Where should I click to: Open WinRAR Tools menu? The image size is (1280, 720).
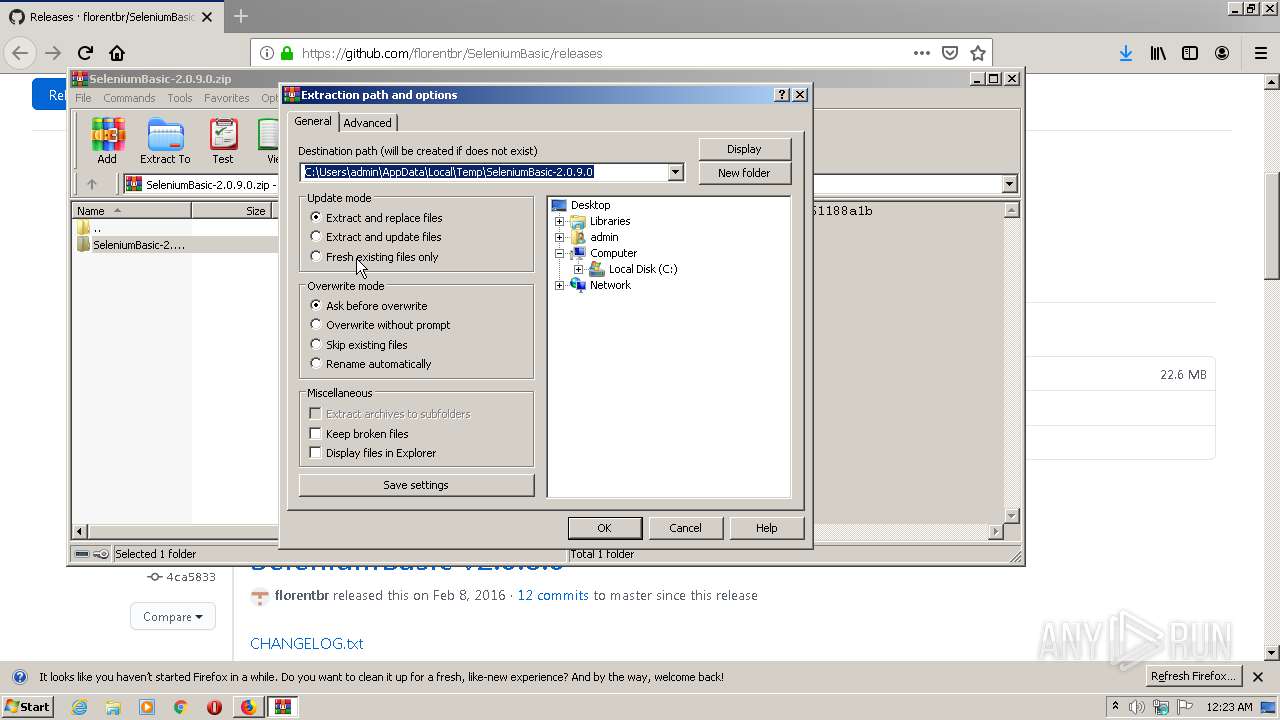tap(180, 98)
